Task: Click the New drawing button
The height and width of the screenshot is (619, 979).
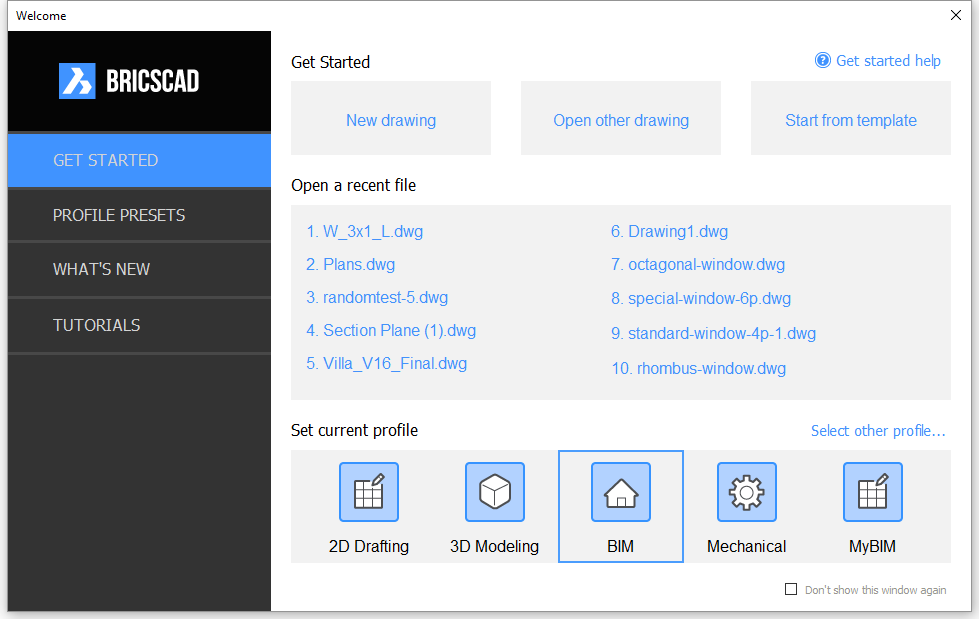Action: point(391,118)
